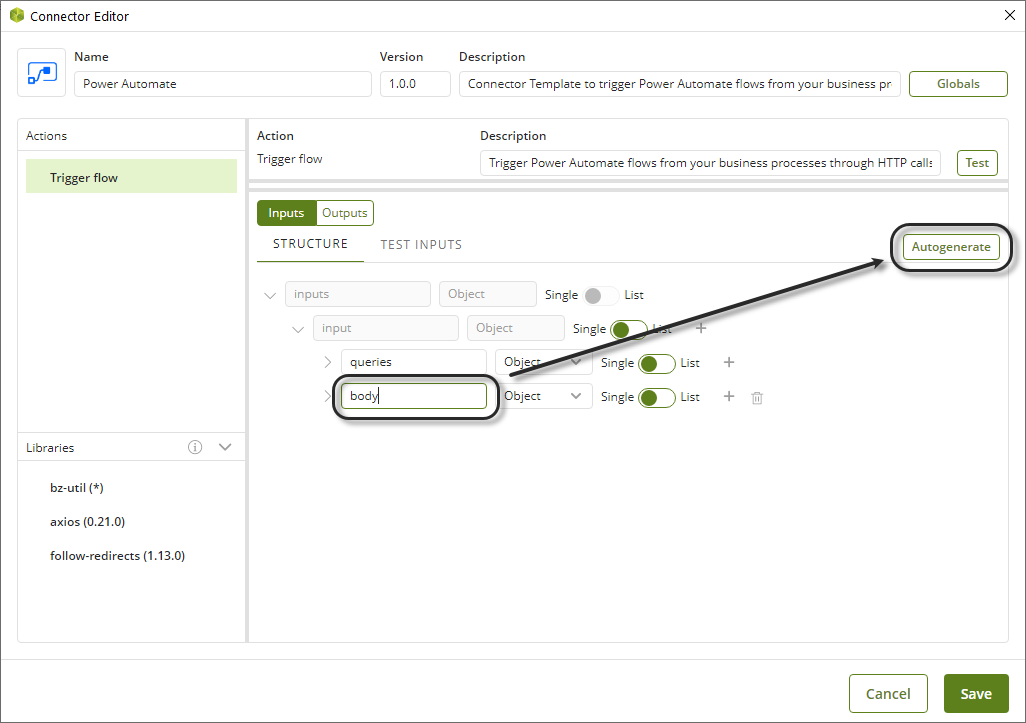Add a child to the body row
1026x723 pixels.
click(x=729, y=396)
